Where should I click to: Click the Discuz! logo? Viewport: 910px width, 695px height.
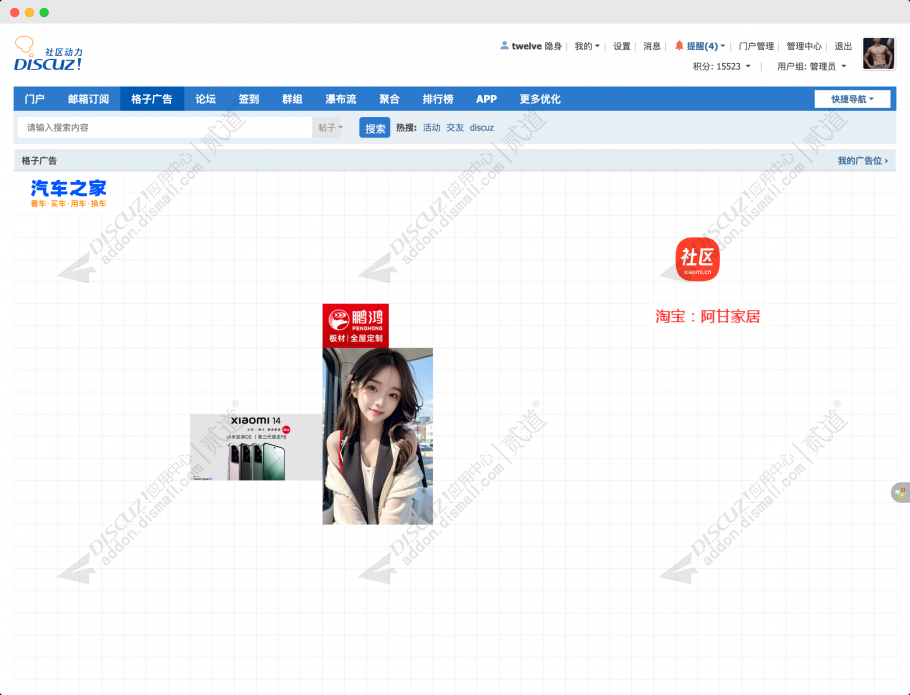point(48,54)
